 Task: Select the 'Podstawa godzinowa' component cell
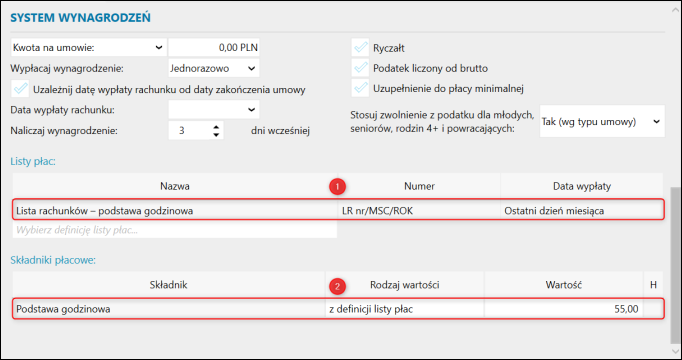pos(169,310)
